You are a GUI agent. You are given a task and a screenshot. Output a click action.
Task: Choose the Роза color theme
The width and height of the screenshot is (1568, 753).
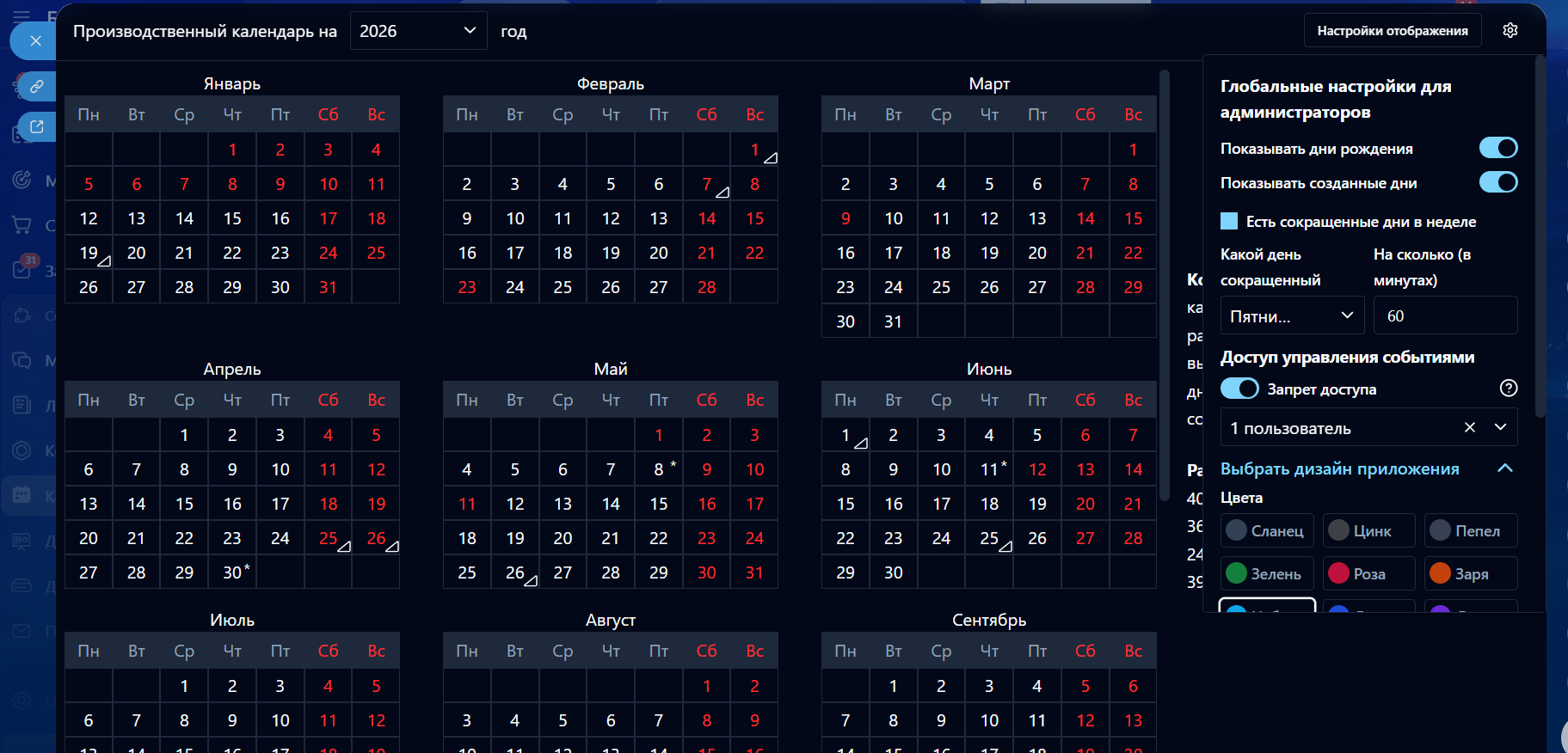coord(1368,573)
